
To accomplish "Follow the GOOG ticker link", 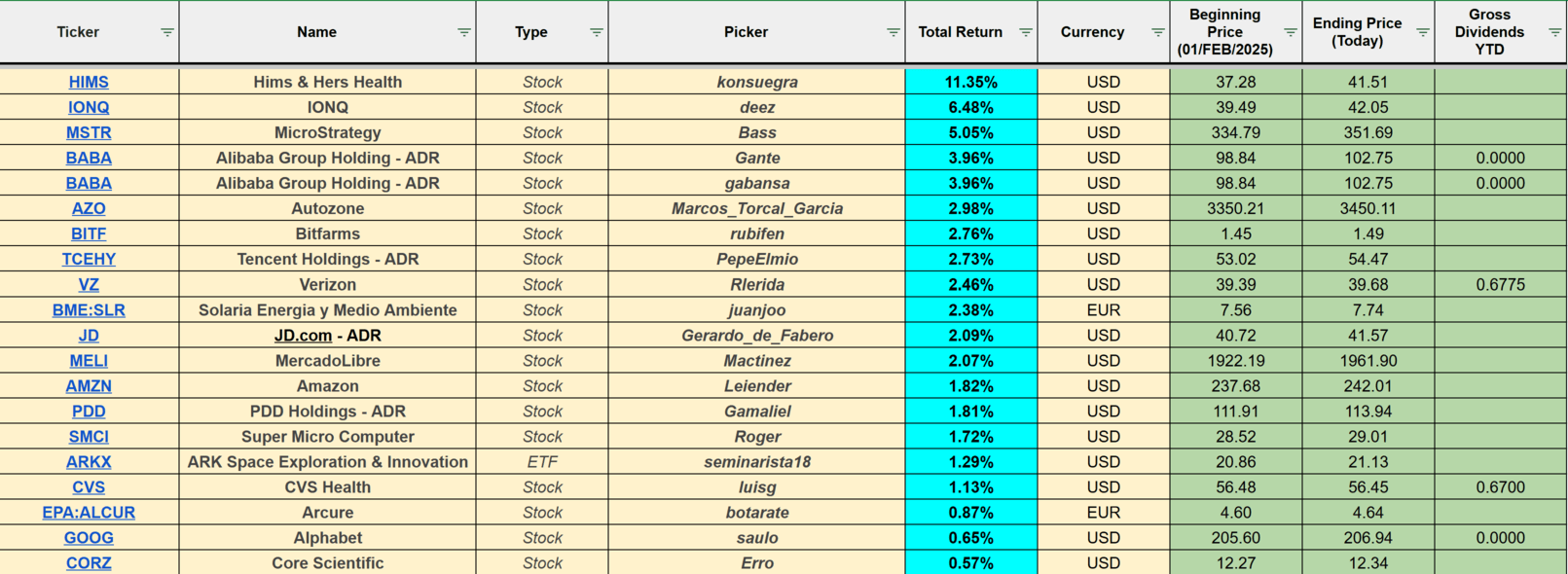I will pos(89,538).
